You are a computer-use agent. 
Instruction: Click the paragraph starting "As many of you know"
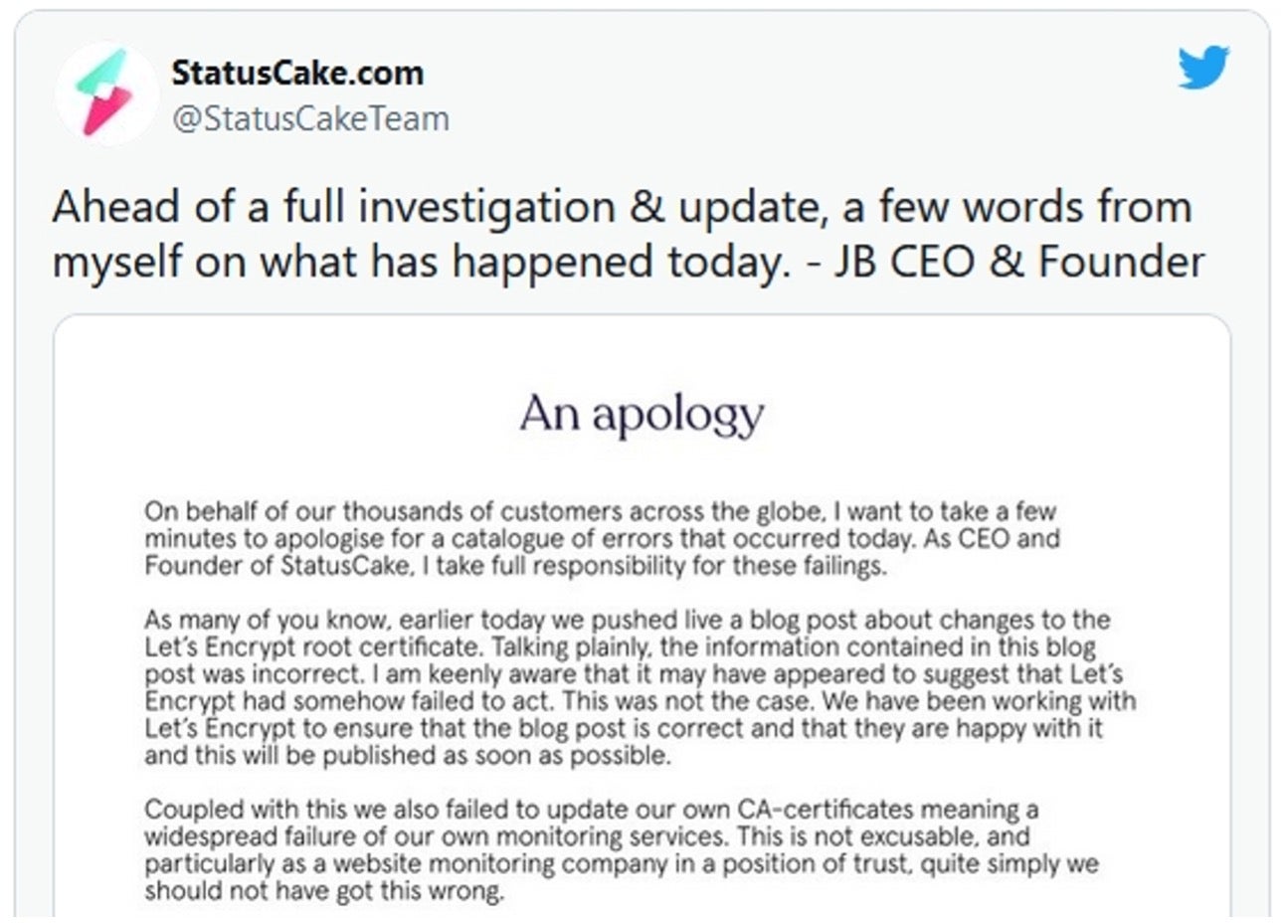click(640, 687)
